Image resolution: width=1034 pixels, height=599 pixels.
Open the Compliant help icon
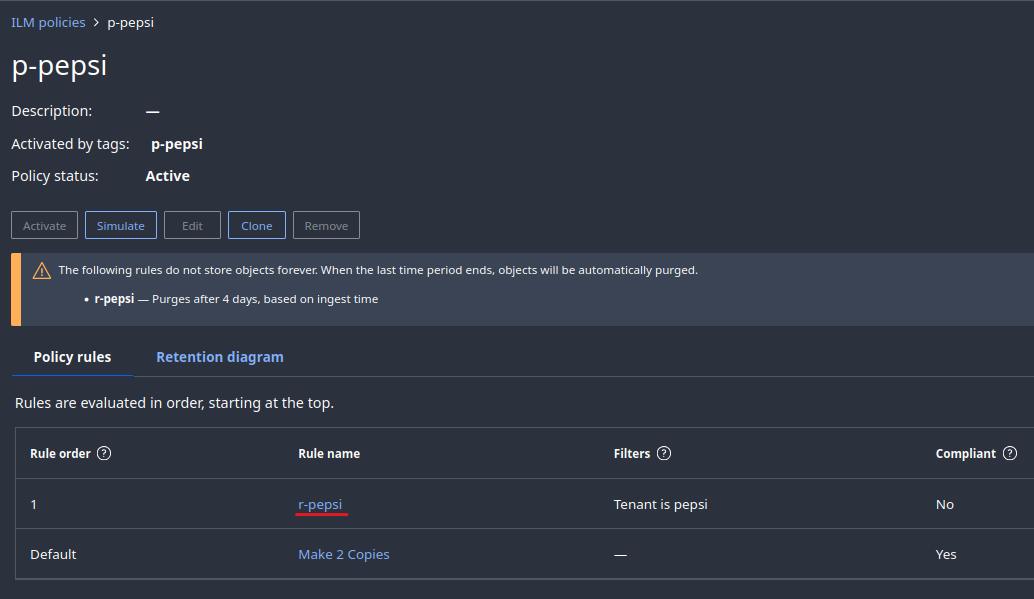[1010, 453]
